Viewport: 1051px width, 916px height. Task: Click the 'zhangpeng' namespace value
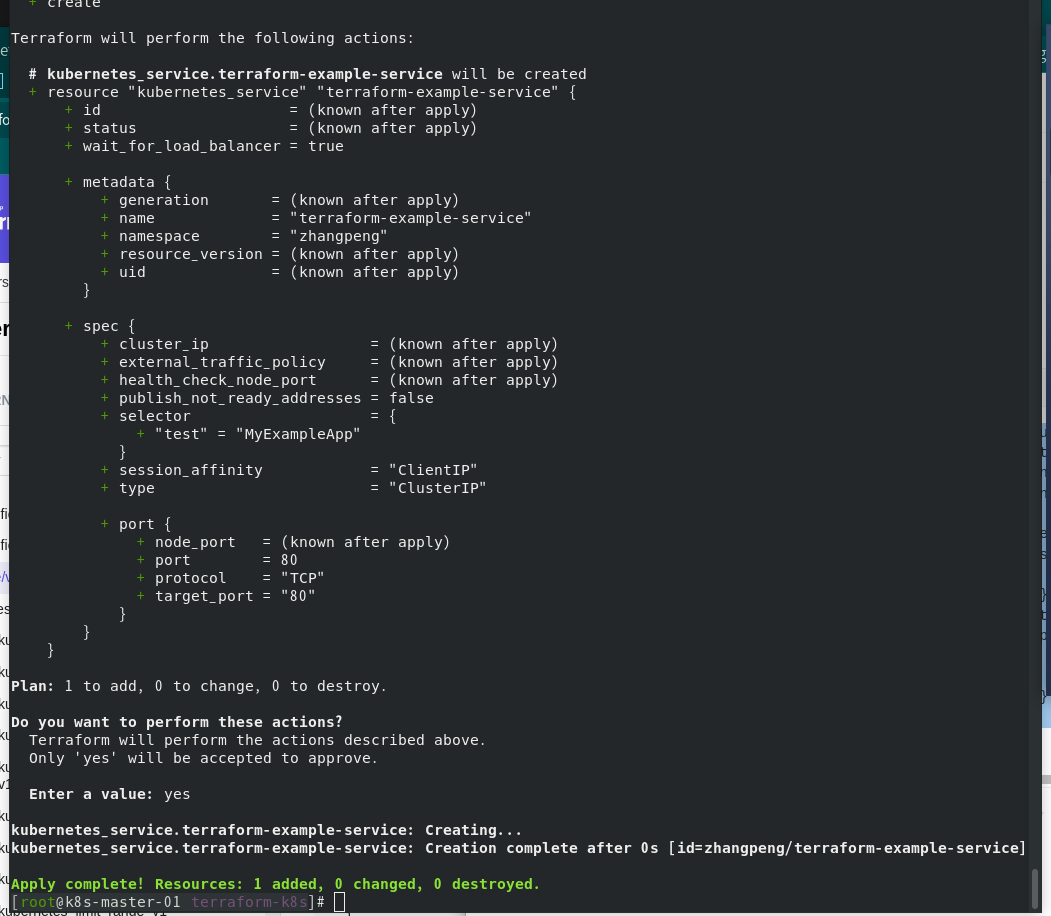[x=339, y=236]
